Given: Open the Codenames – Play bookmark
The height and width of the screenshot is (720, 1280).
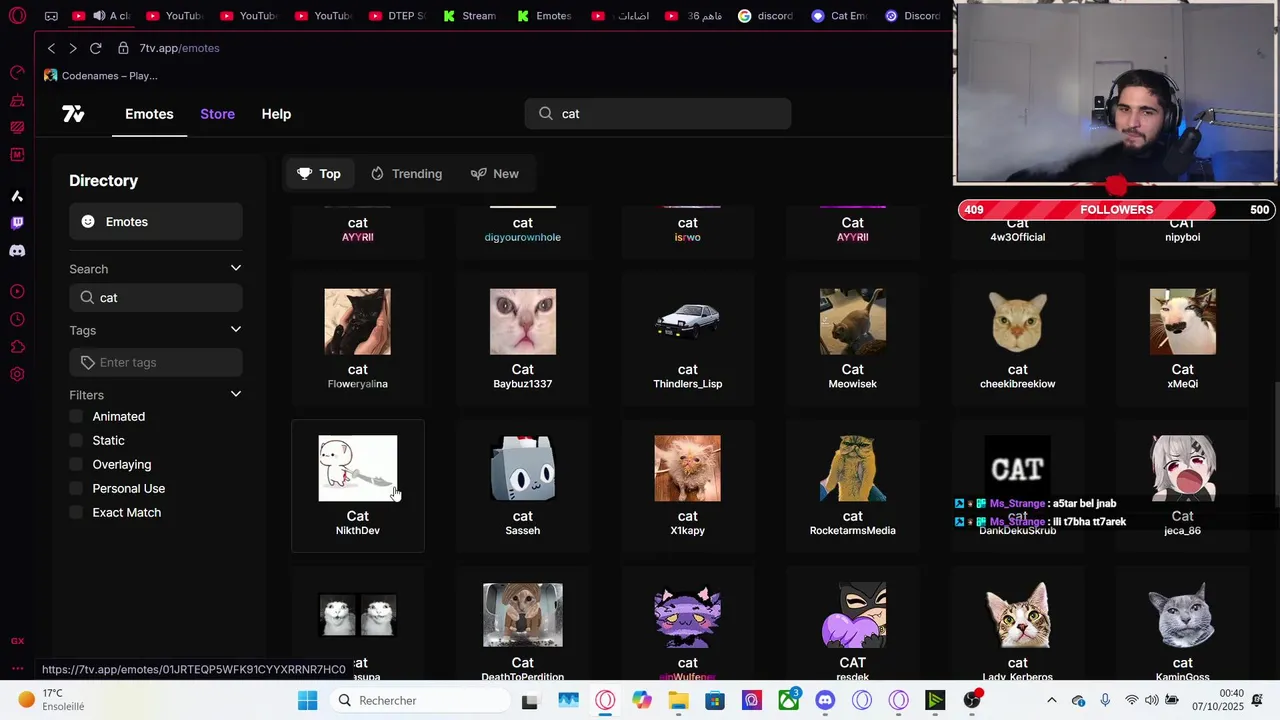Looking at the screenshot, I should point(101,76).
